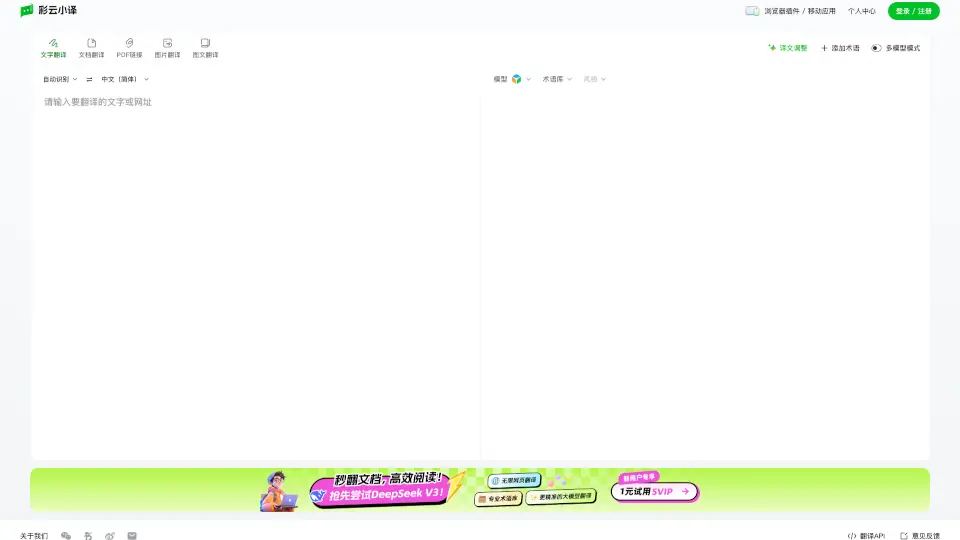960x540 pixels.
Task: Click the Weibo icon in the footer
Action: click(110, 536)
